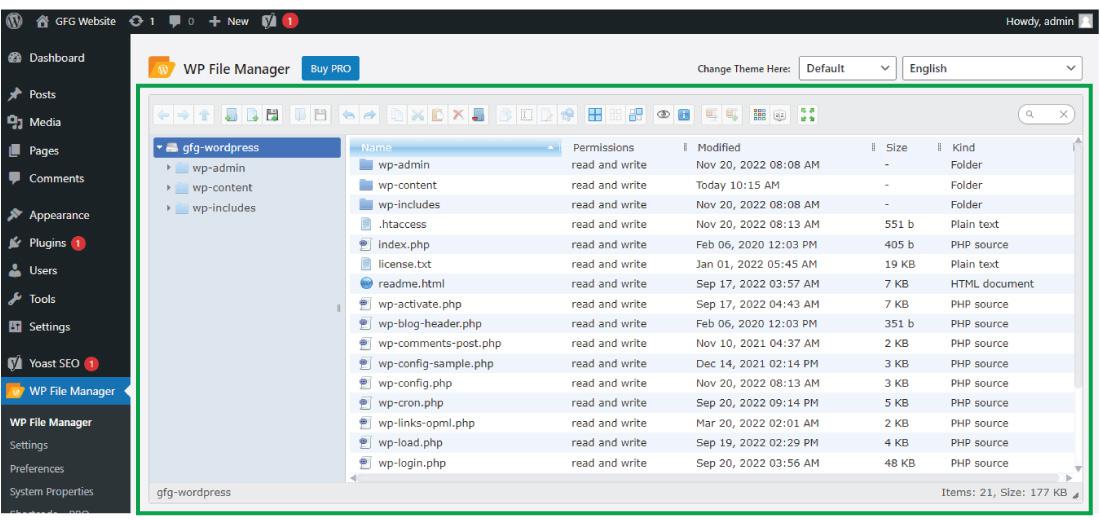Click the Copy icon in the toolbar
The image size is (1100, 520).
click(x=397, y=114)
